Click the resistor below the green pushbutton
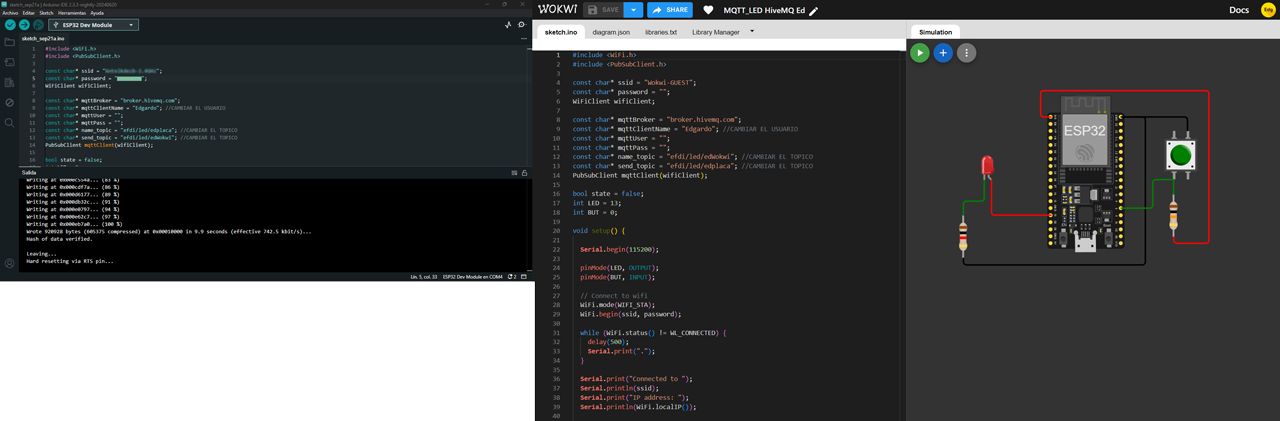1280x421 pixels. pos(1174,214)
